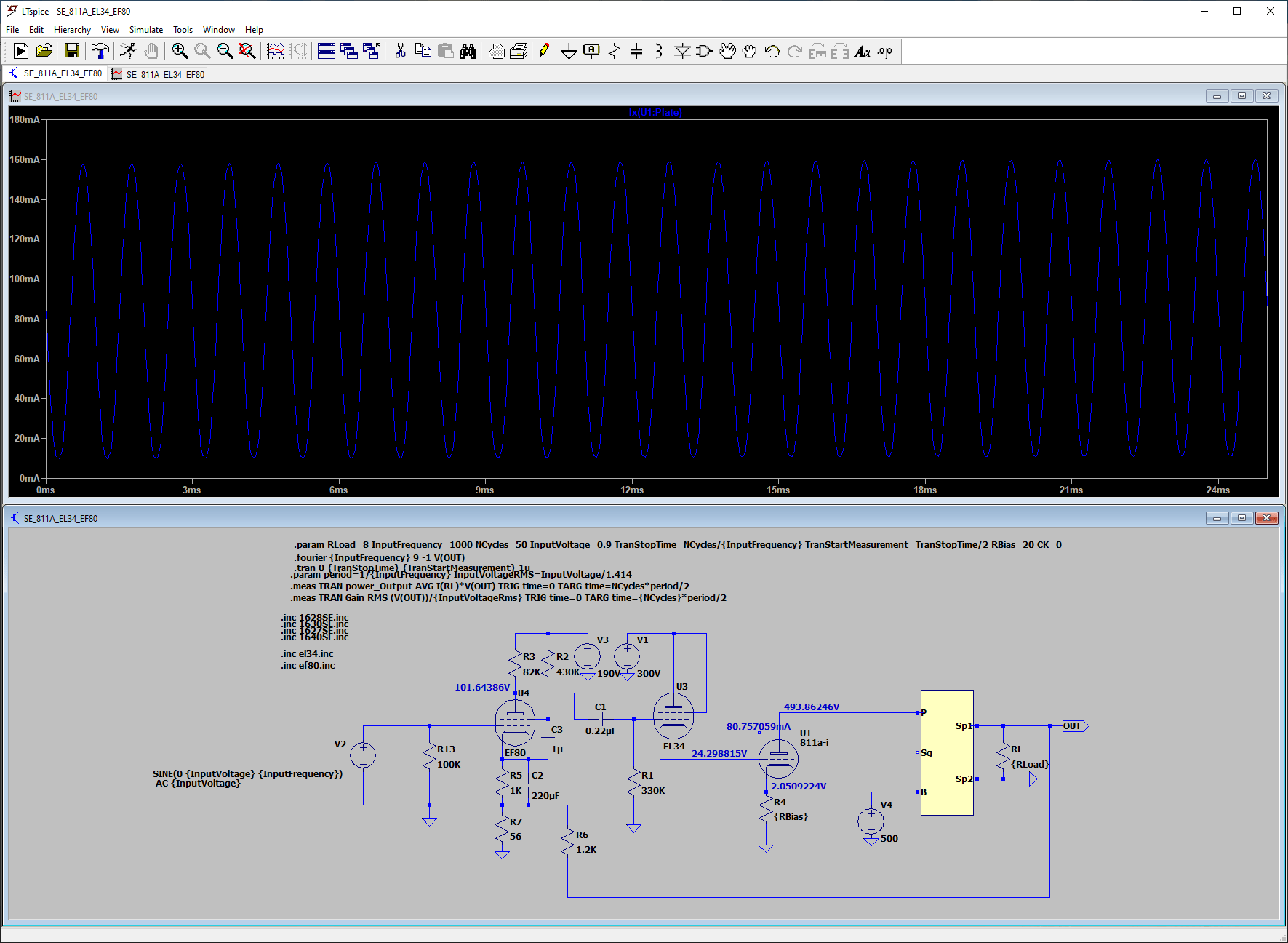Click the New Schematic toolbar icon
The image size is (1288, 943).
[21, 51]
